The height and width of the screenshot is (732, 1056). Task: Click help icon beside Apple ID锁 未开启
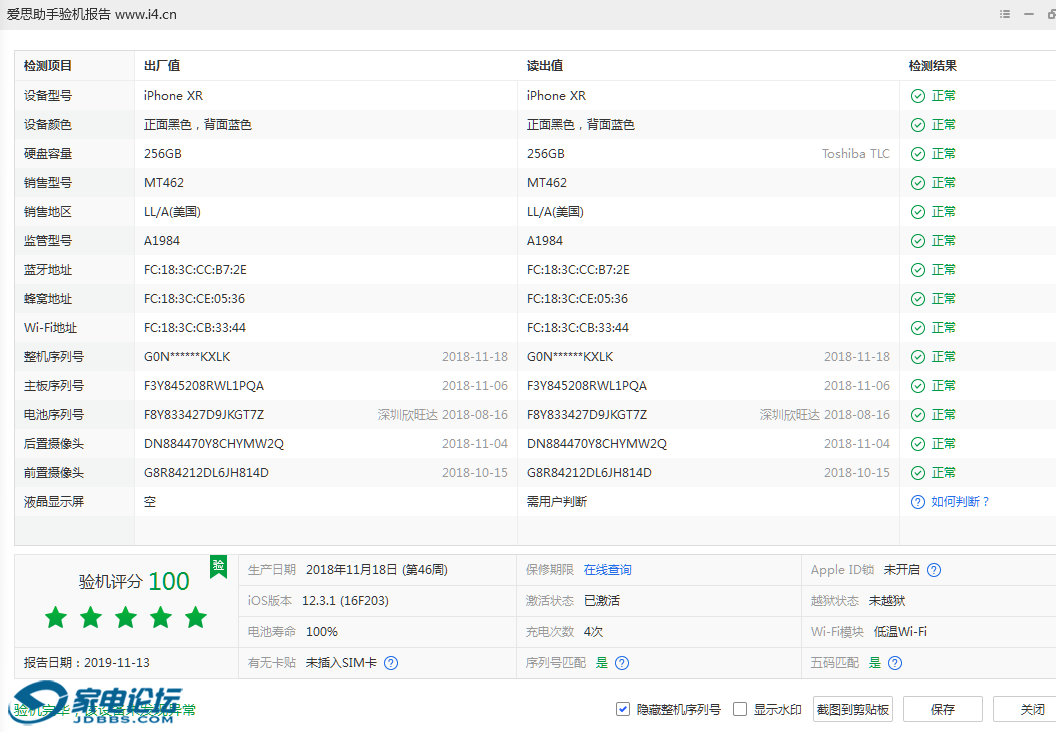pos(933,570)
